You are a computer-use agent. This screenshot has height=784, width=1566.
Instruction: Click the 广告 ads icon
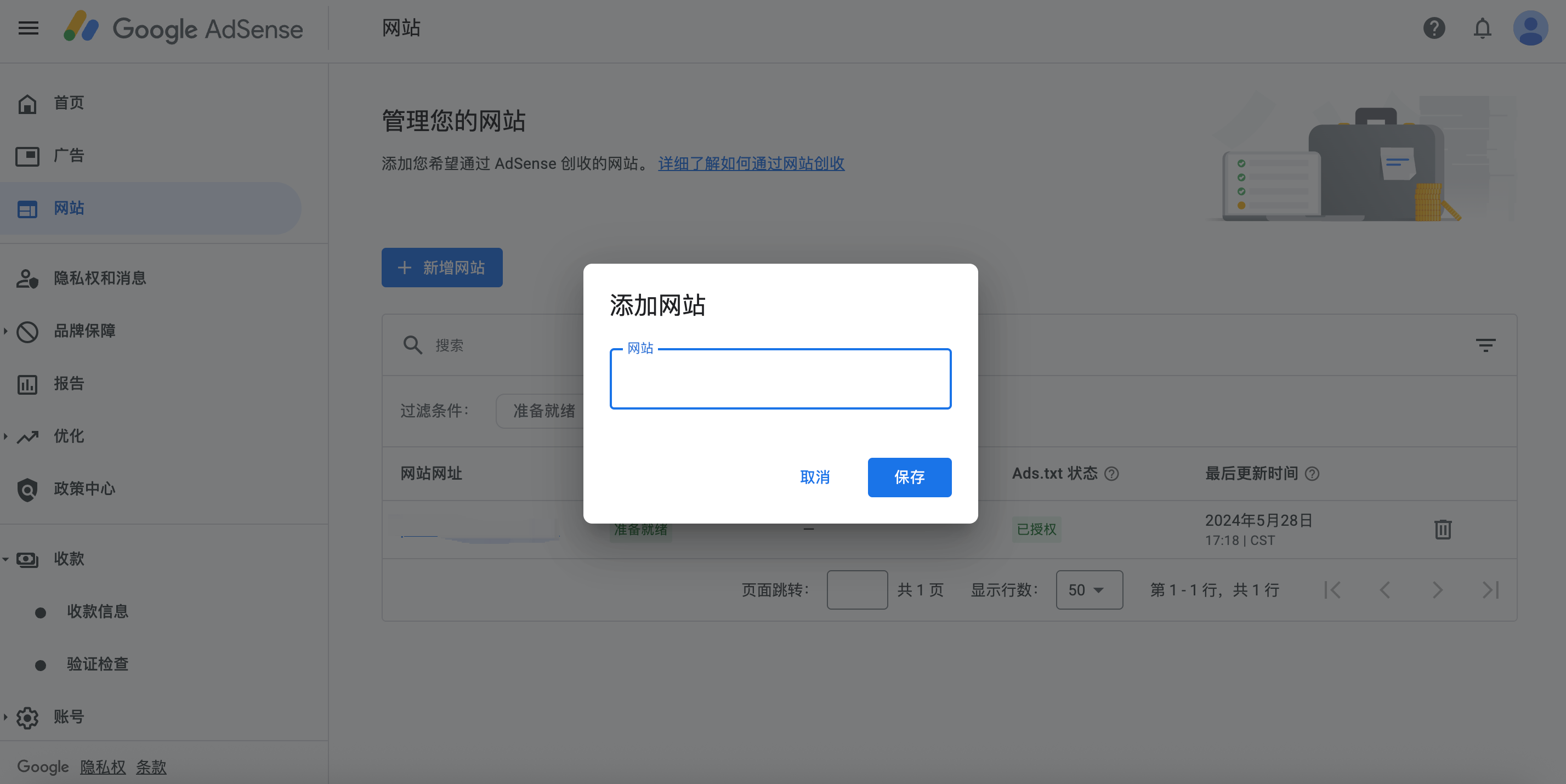click(27, 156)
